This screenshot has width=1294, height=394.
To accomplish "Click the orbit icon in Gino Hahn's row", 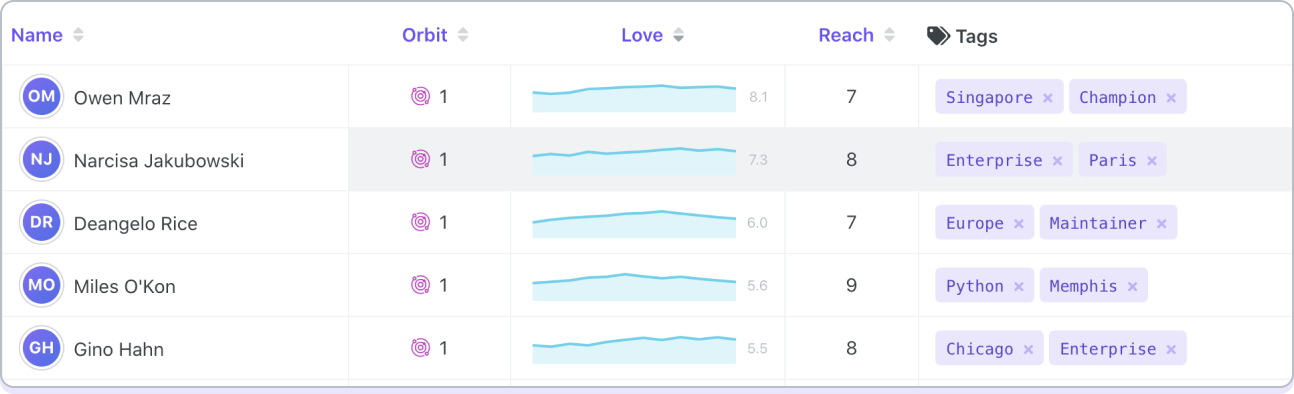I will 421,349.
